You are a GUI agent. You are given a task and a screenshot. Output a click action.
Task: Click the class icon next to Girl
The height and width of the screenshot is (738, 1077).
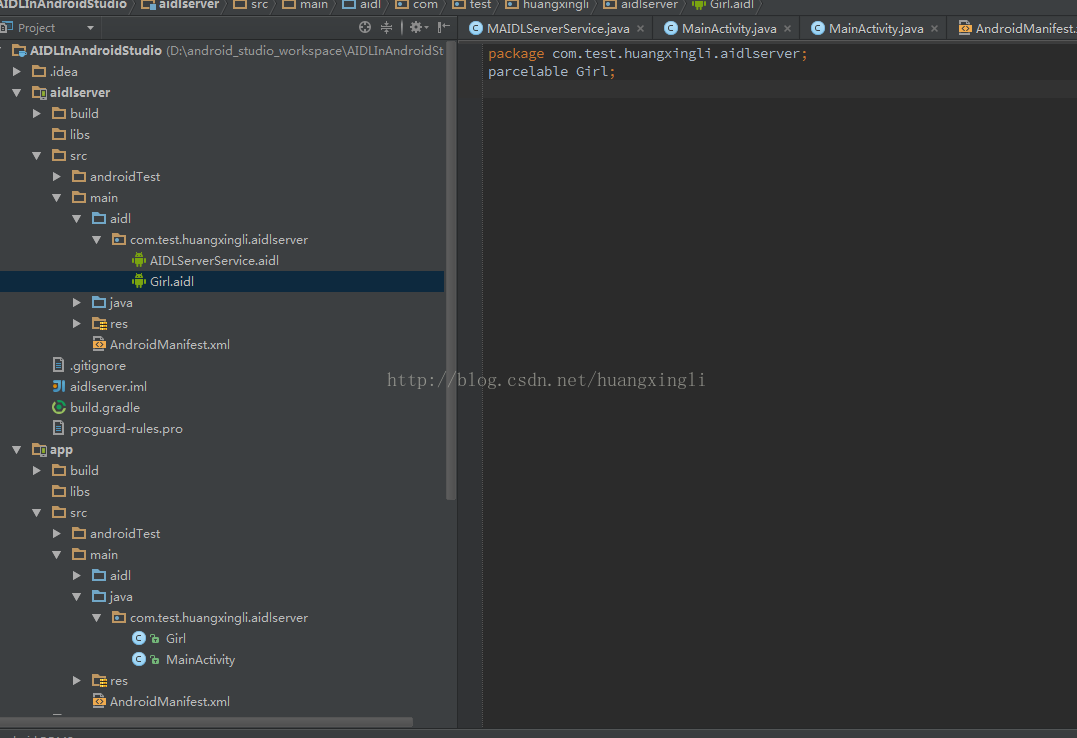tap(139, 638)
